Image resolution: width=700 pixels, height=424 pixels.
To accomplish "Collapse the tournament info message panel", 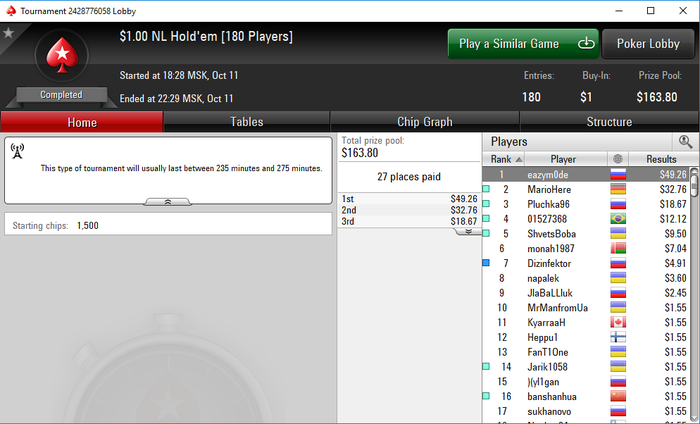I will 168,202.
